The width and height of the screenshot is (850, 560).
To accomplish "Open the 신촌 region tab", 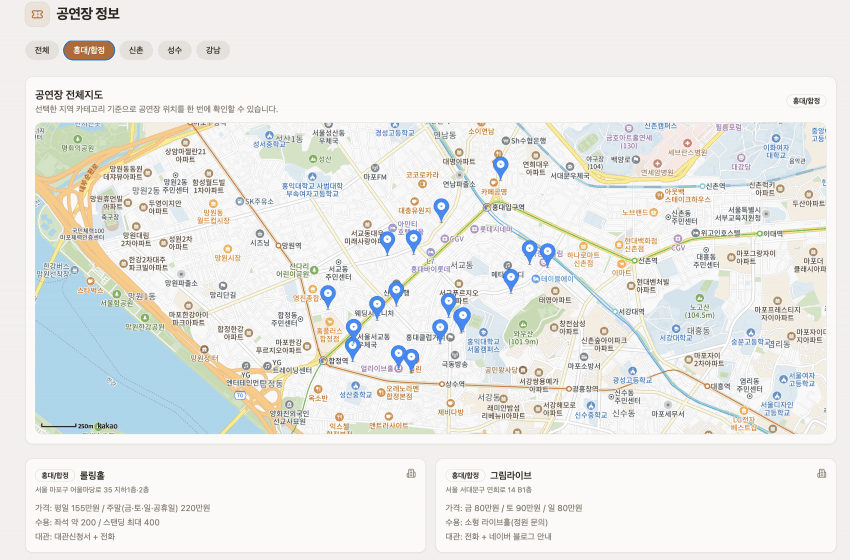I will [136, 50].
